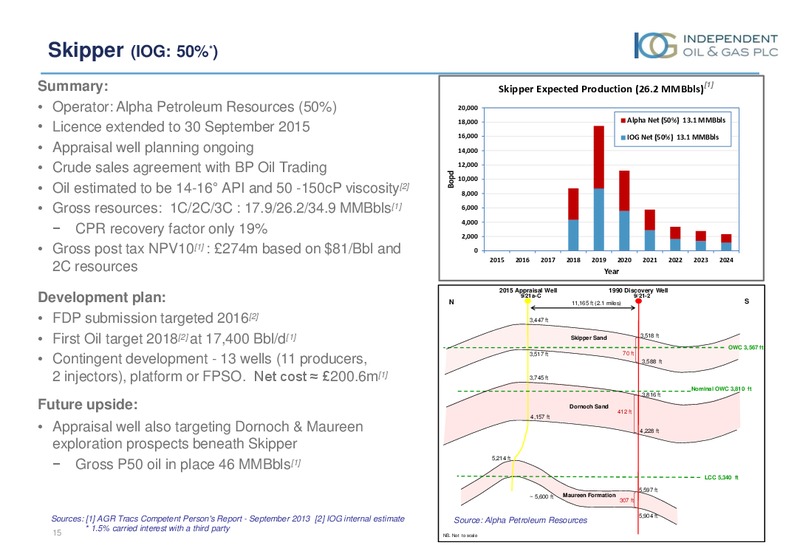This screenshot has height=554, width=800.
Task: Click the 'Nominal OWC 3,810 ft' label
Action: [721, 389]
